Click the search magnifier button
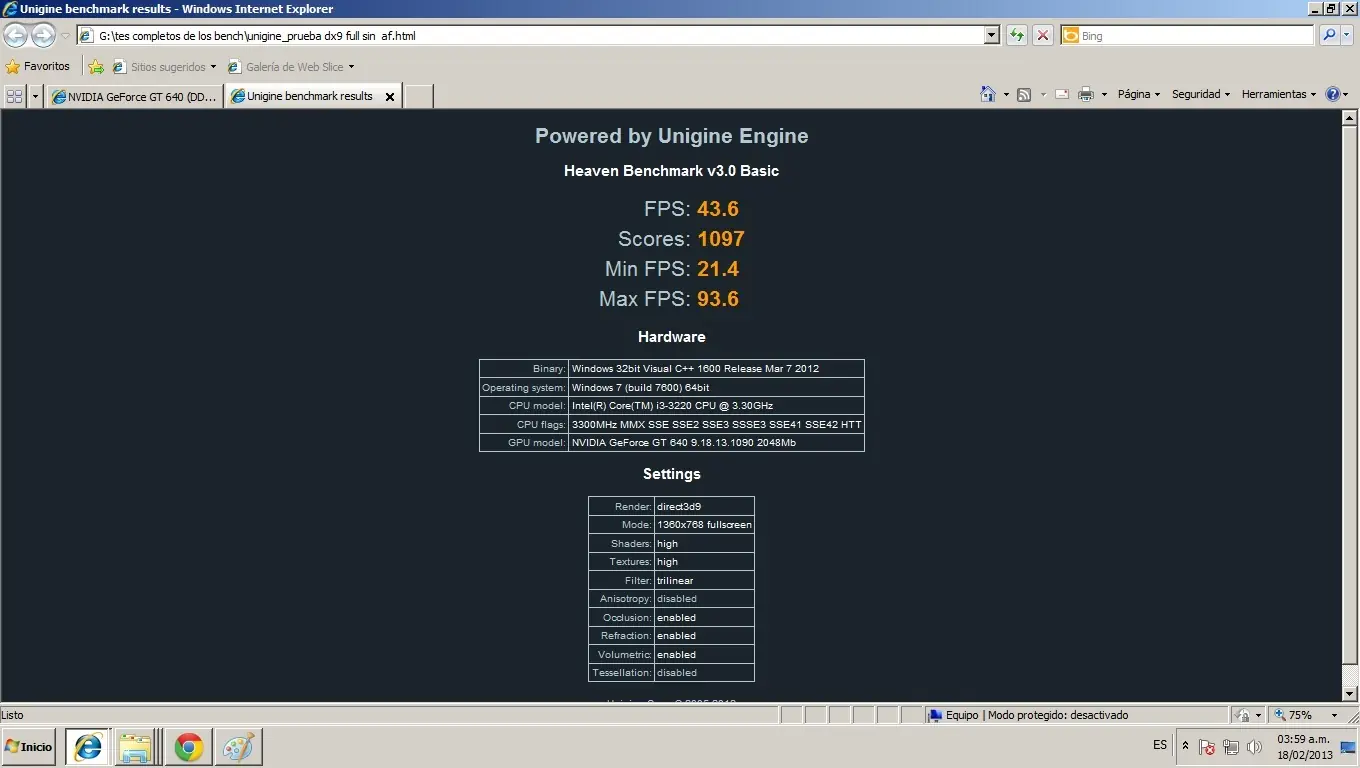 click(x=1328, y=35)
